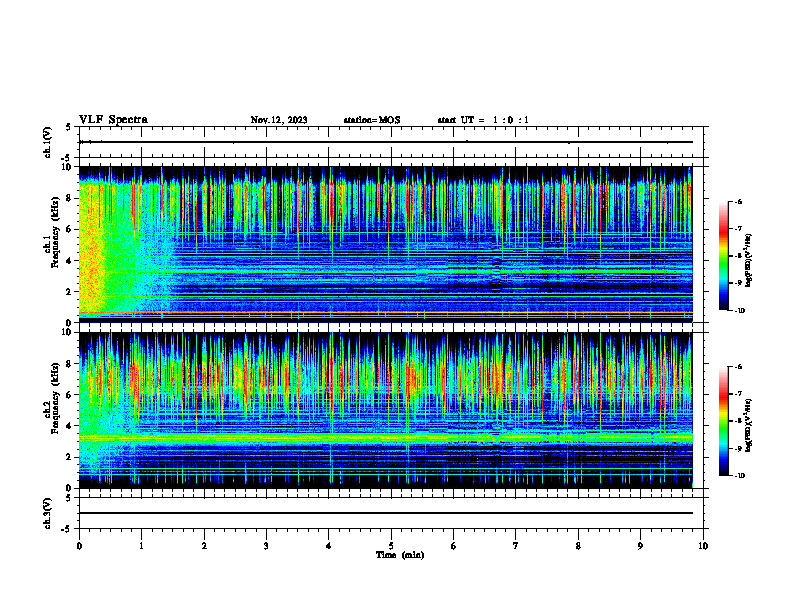Click time axis tick label "8"

[578, 546]
